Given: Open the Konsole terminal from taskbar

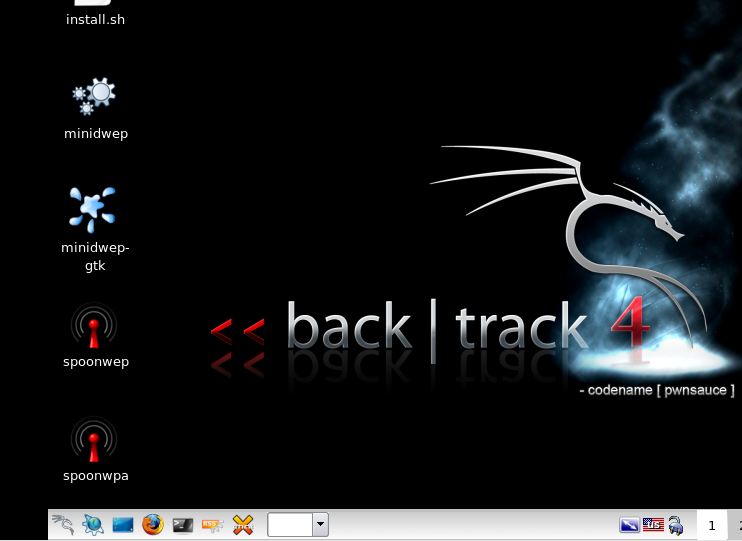Looking at the screenshot, I should [183, 525].
